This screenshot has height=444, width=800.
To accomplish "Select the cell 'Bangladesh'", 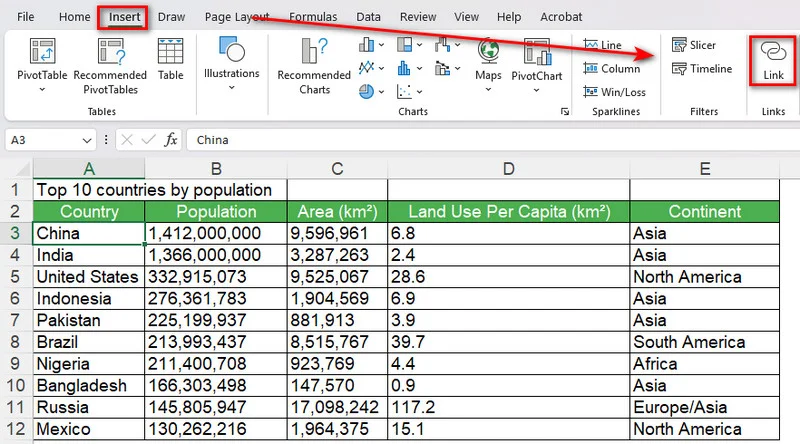I will tap(89, 385).
